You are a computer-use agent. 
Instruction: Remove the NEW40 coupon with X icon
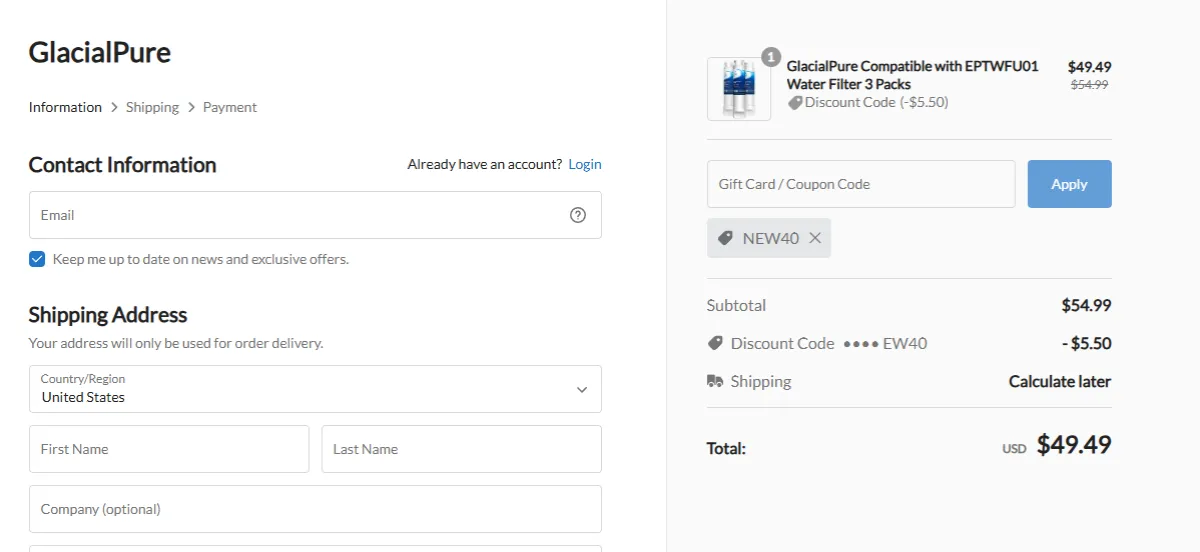pyautogui.click(x=815, y=238)
